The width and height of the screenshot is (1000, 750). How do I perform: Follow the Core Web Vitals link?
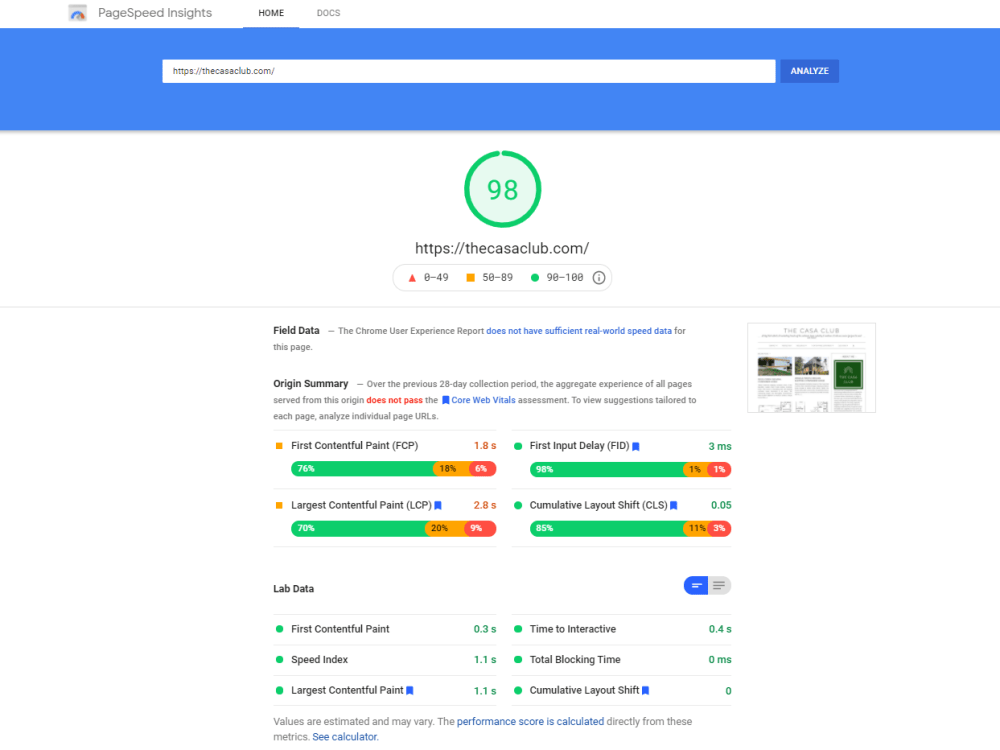pos(483,401)
